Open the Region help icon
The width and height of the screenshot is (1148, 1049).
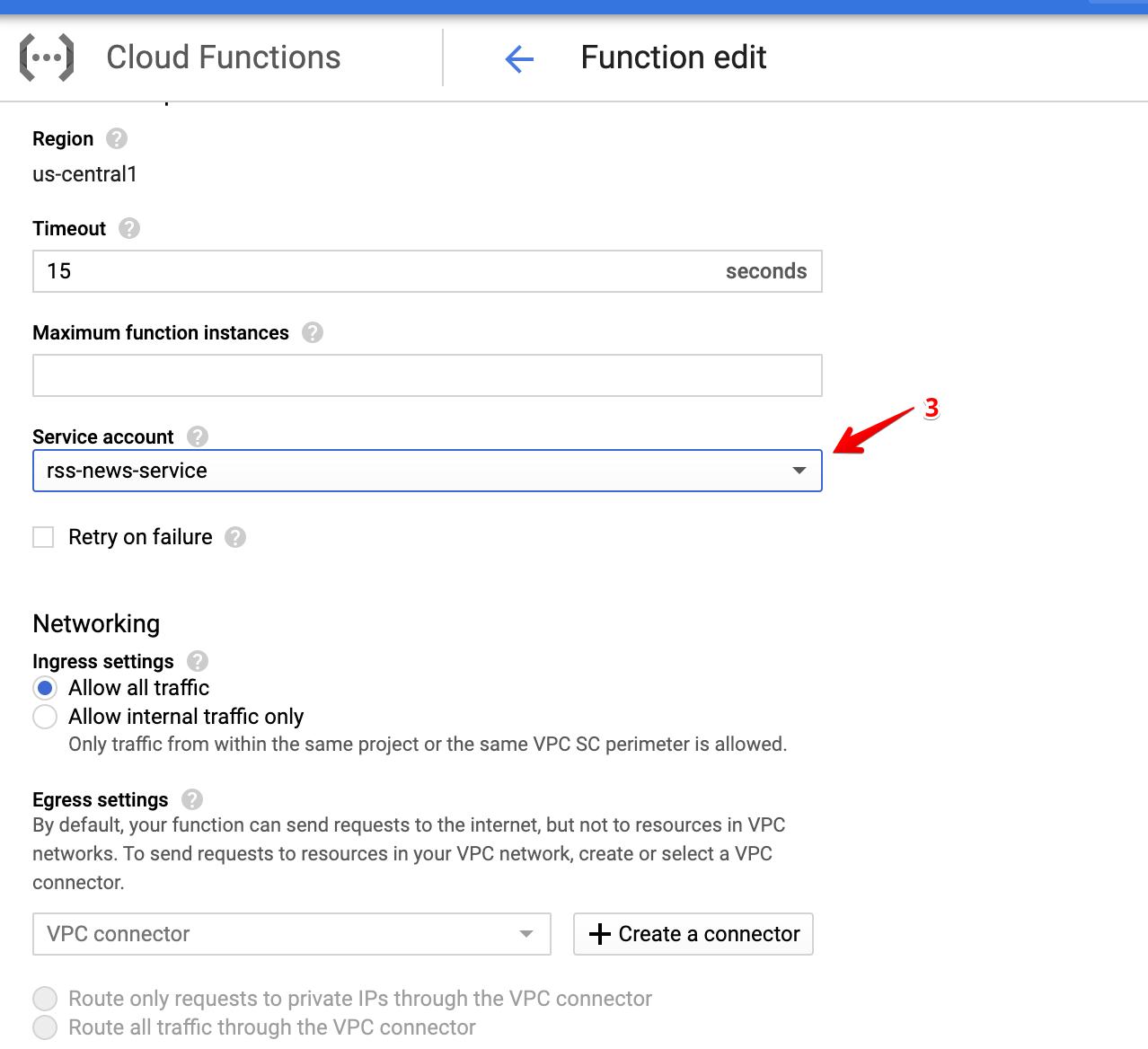click(x=117, y=139)
